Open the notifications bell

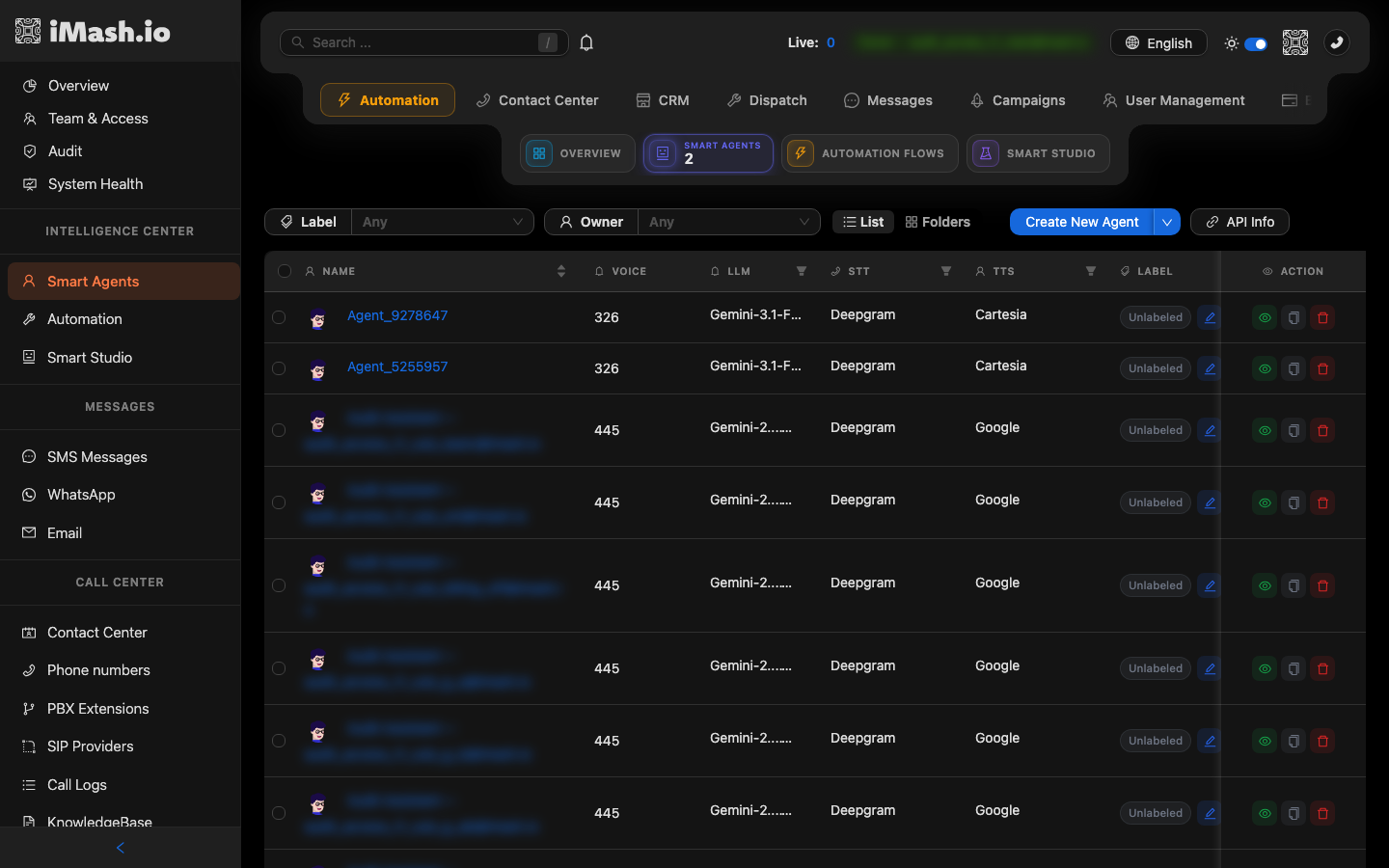(x=586, y=42)
